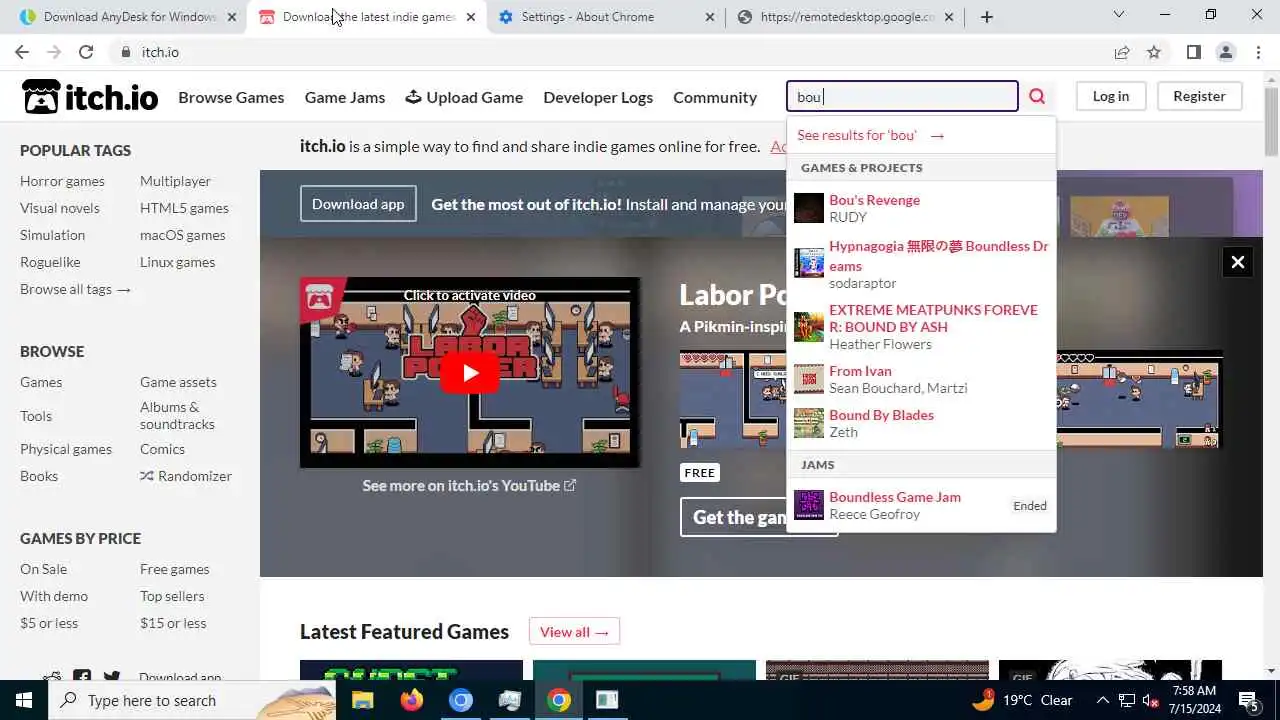The image size is (1280, 720).
Task: Open the Roguelike tag
Action: click(50, 262)
